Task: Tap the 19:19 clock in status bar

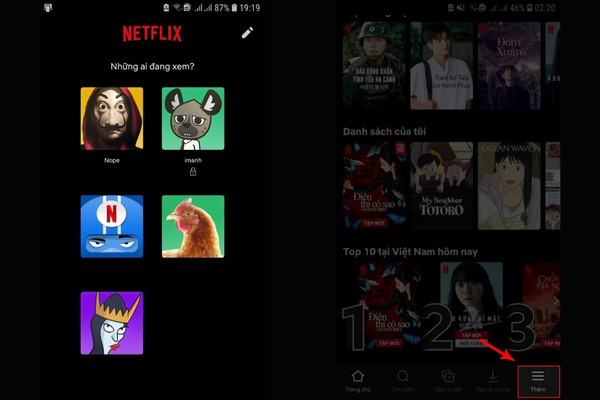Action: click(250, 8)
